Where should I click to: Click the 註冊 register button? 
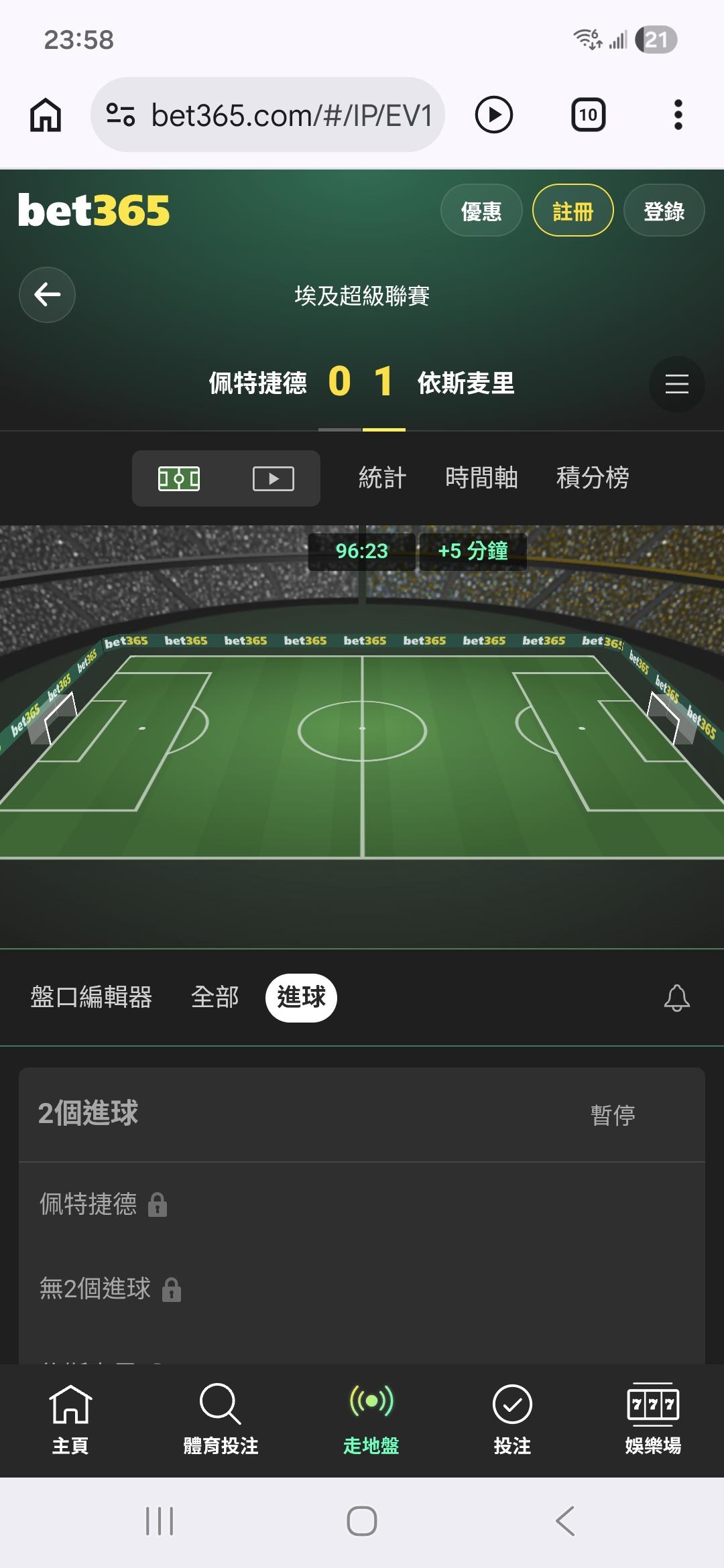coord(572,211)
